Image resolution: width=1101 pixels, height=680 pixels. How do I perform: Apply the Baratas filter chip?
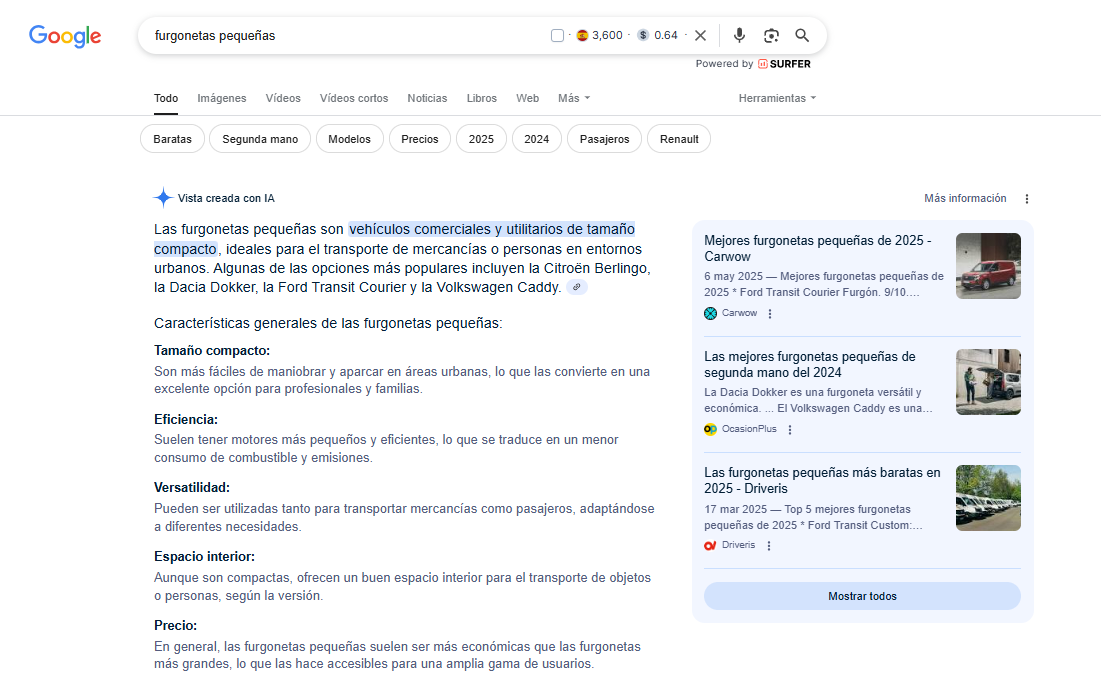click(x=172, y=139)
